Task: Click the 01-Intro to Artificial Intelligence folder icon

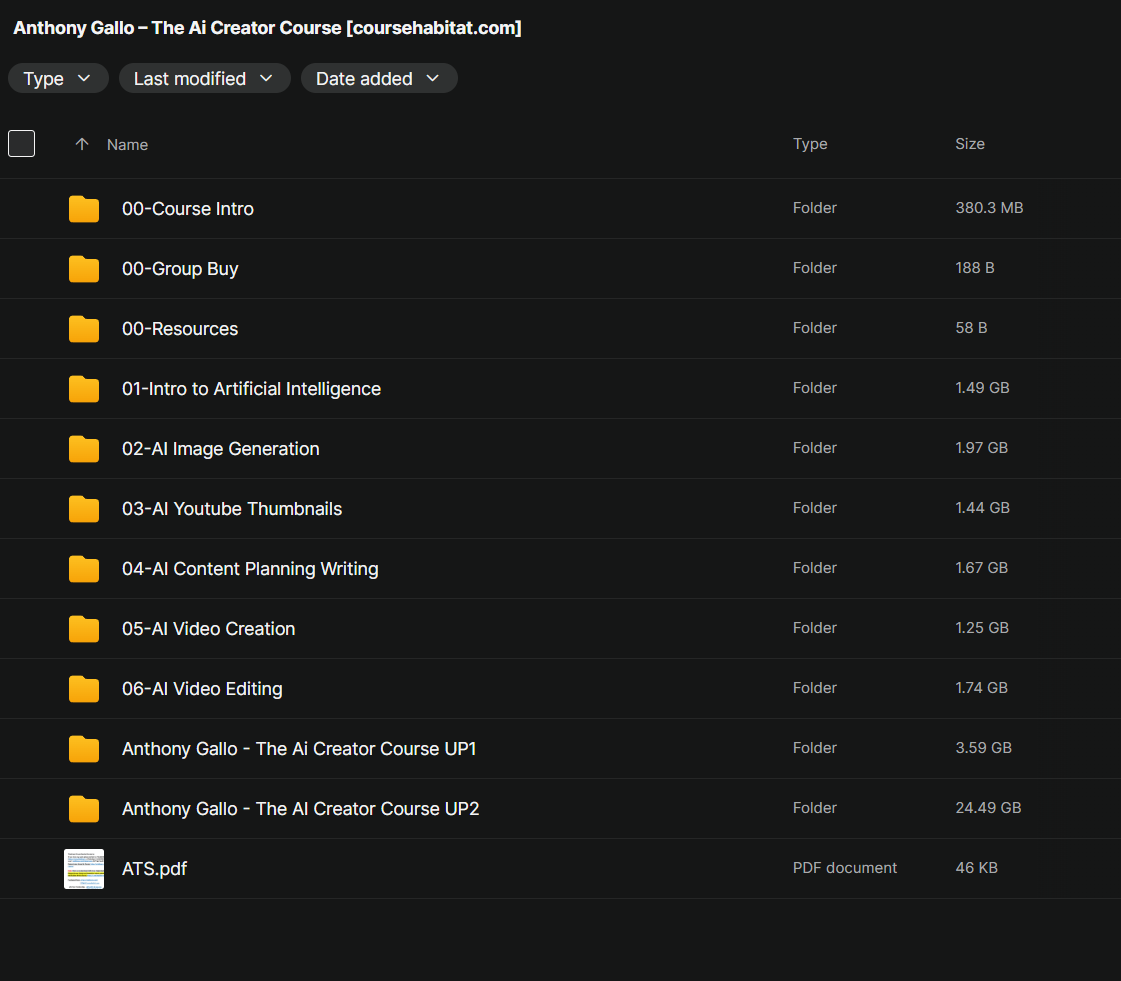Action: pyautogui.click(x=84, y=389)
